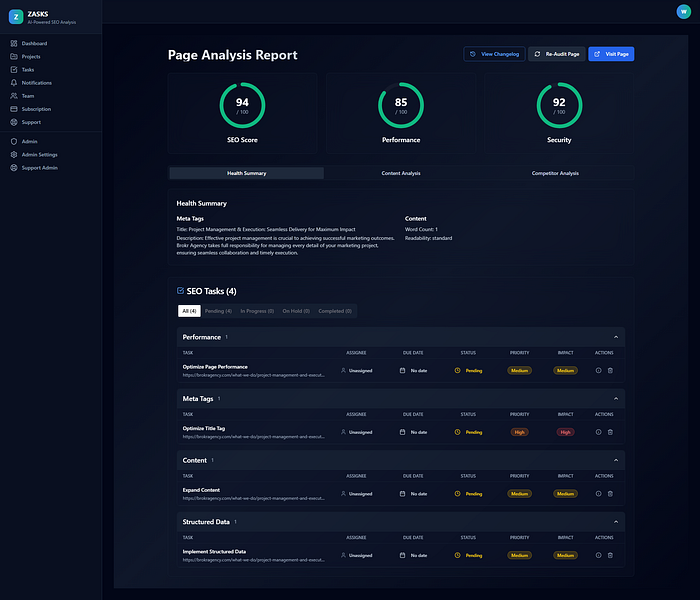This screenshot has height=600, width=700.
Task: Click the Re-Audit Page button
Action: pyautogui.click(x=556, y=54)
